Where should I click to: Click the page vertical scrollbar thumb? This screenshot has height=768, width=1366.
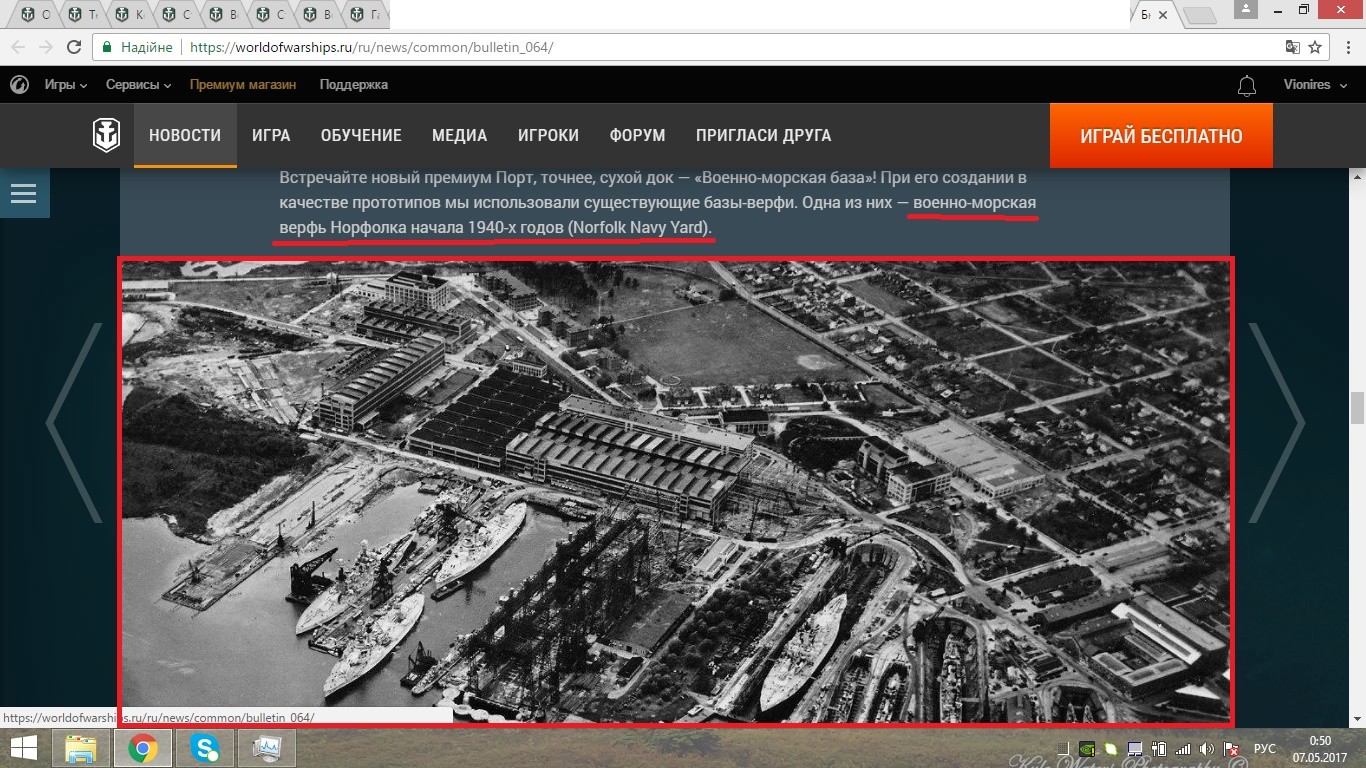(1357, 408)
